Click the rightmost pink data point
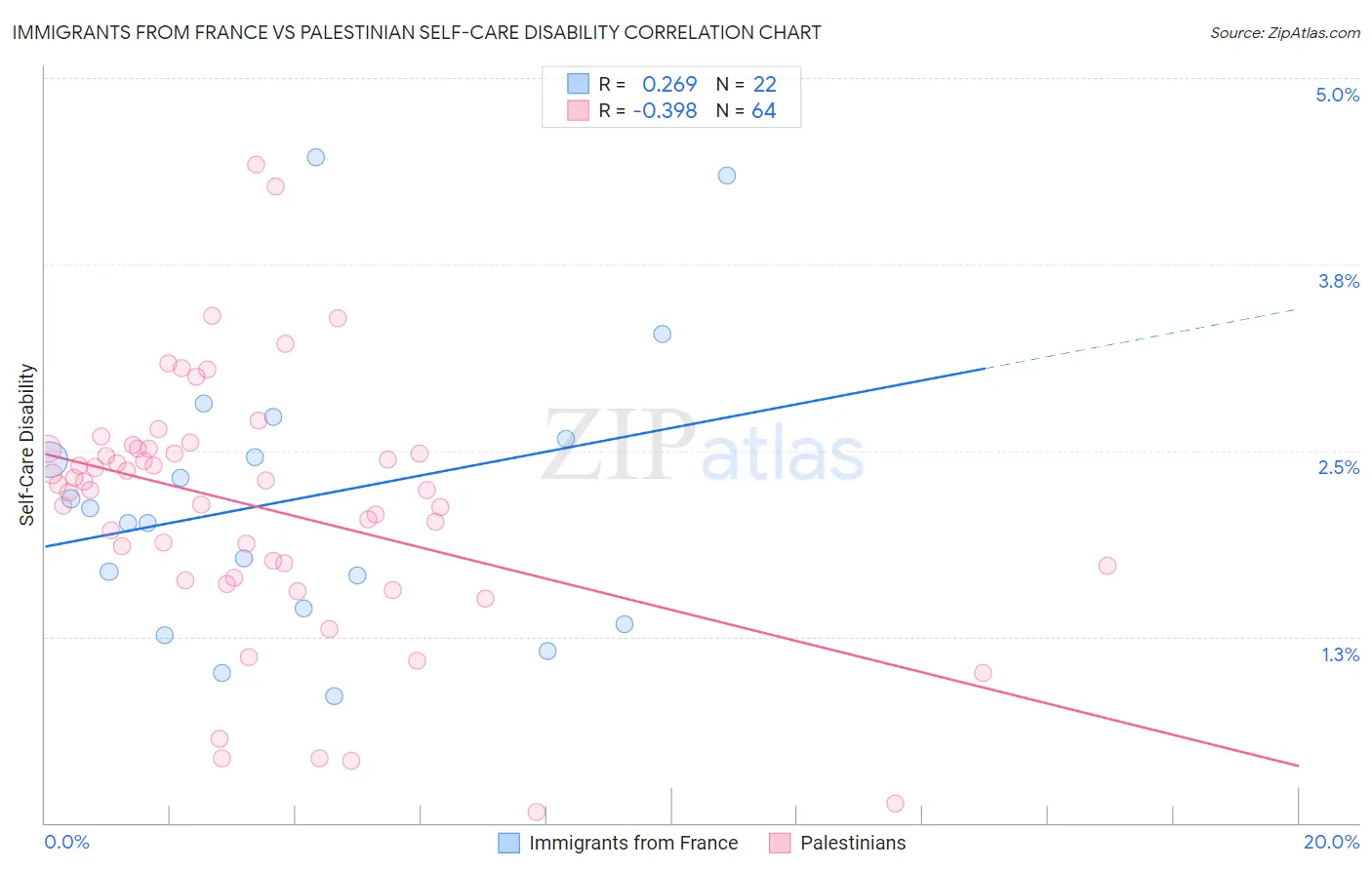This screenshot has width=1372, height=870. click(1107, 566)
